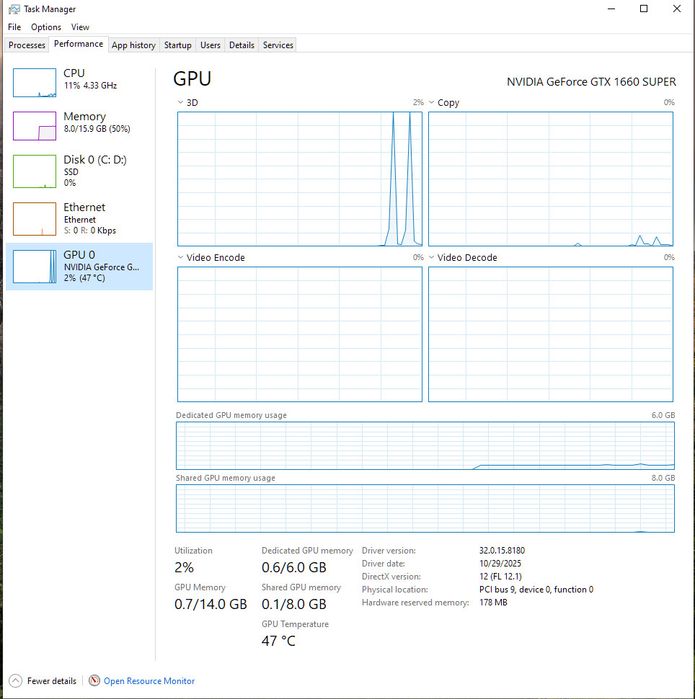
Task: Open the File menu
Action: 14,27
